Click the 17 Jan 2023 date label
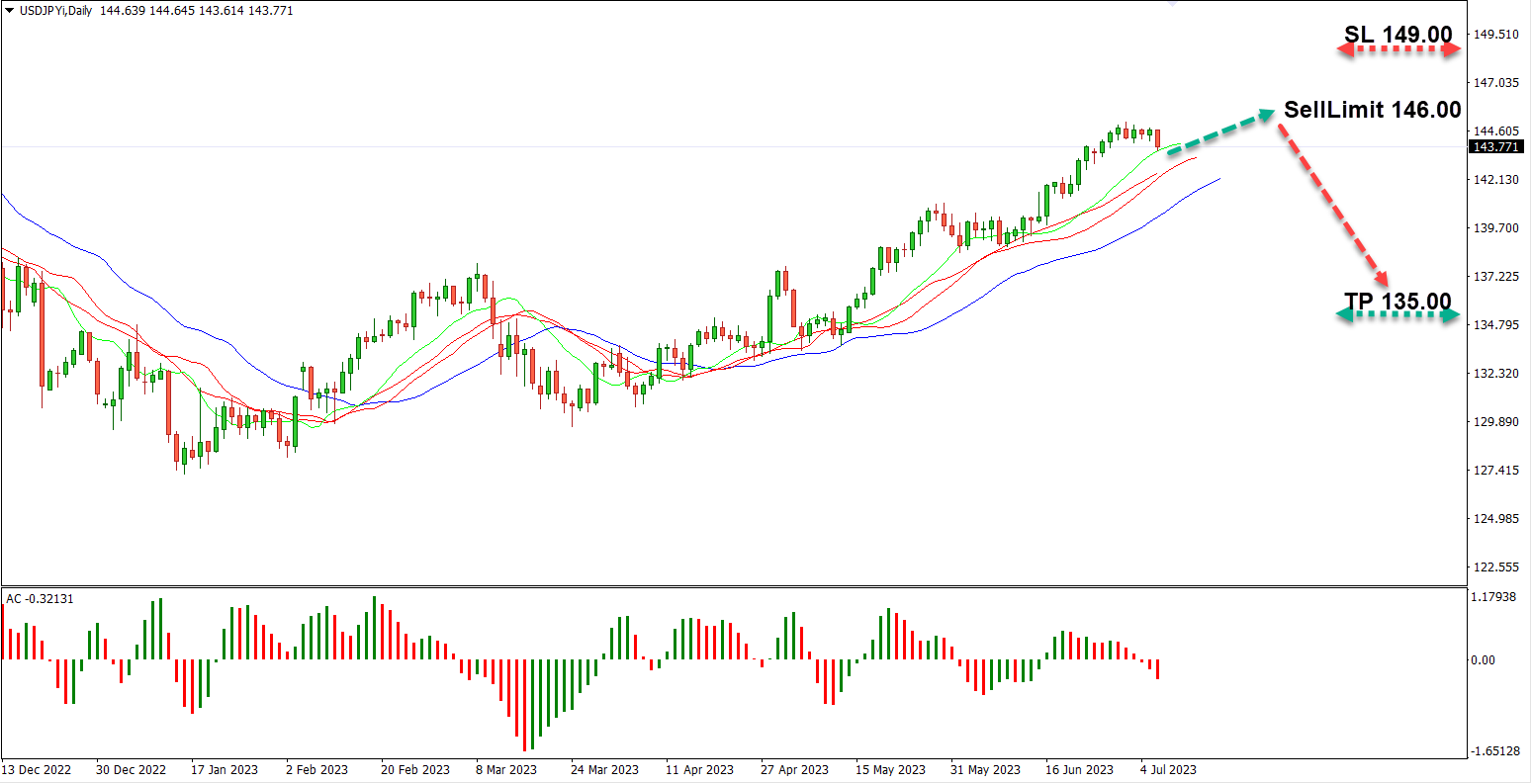The height and width of the screenshot is (784, 1532). point(225,770)
